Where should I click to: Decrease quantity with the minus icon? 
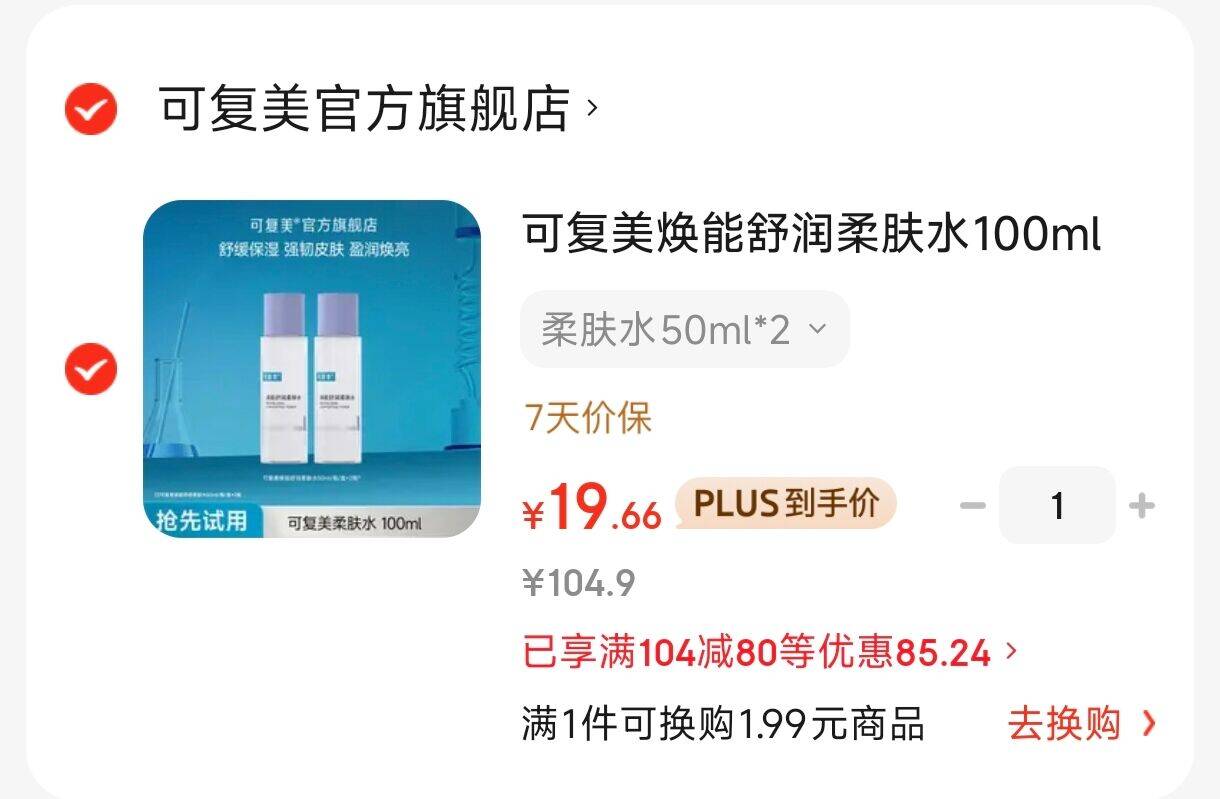click(x=973, y=506)
